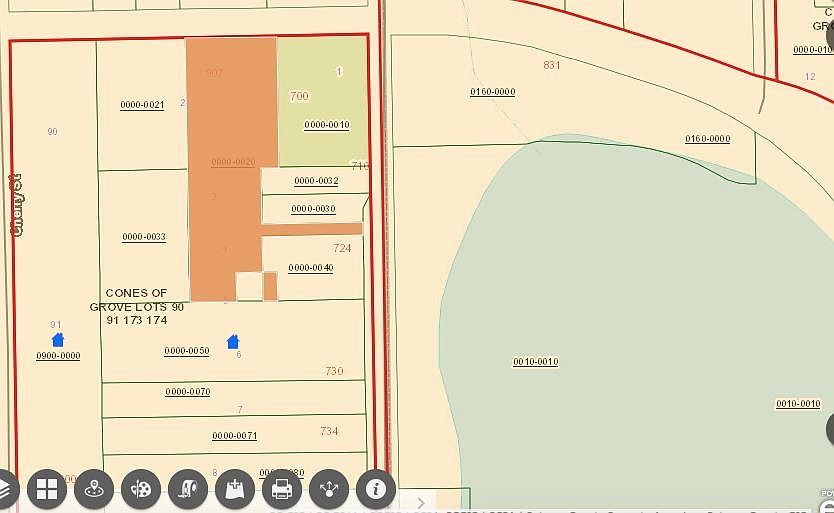Click parcel label 0000-0021
The width and height of the screenshot is (834, 513).
[x=142, y=105]
